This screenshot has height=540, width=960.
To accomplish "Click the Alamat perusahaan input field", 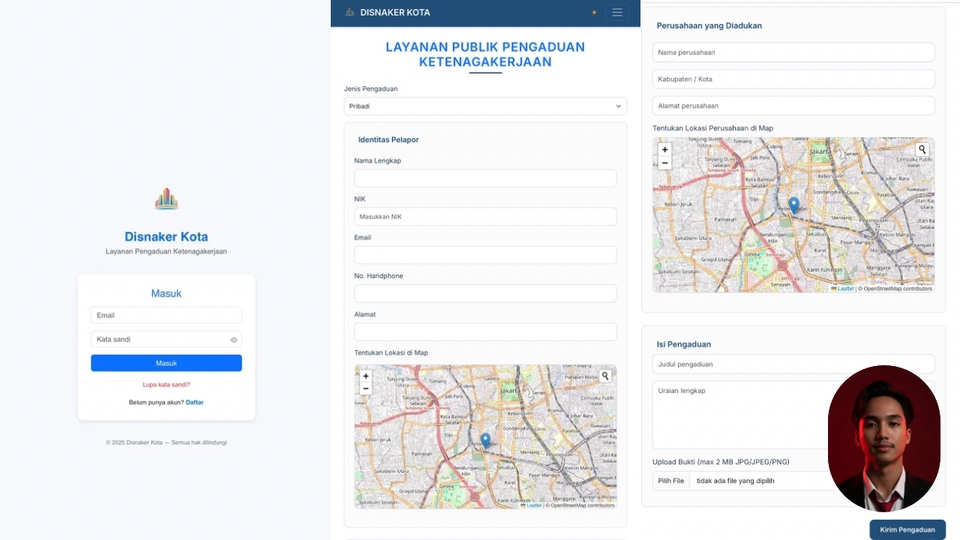I will (793, 106).
